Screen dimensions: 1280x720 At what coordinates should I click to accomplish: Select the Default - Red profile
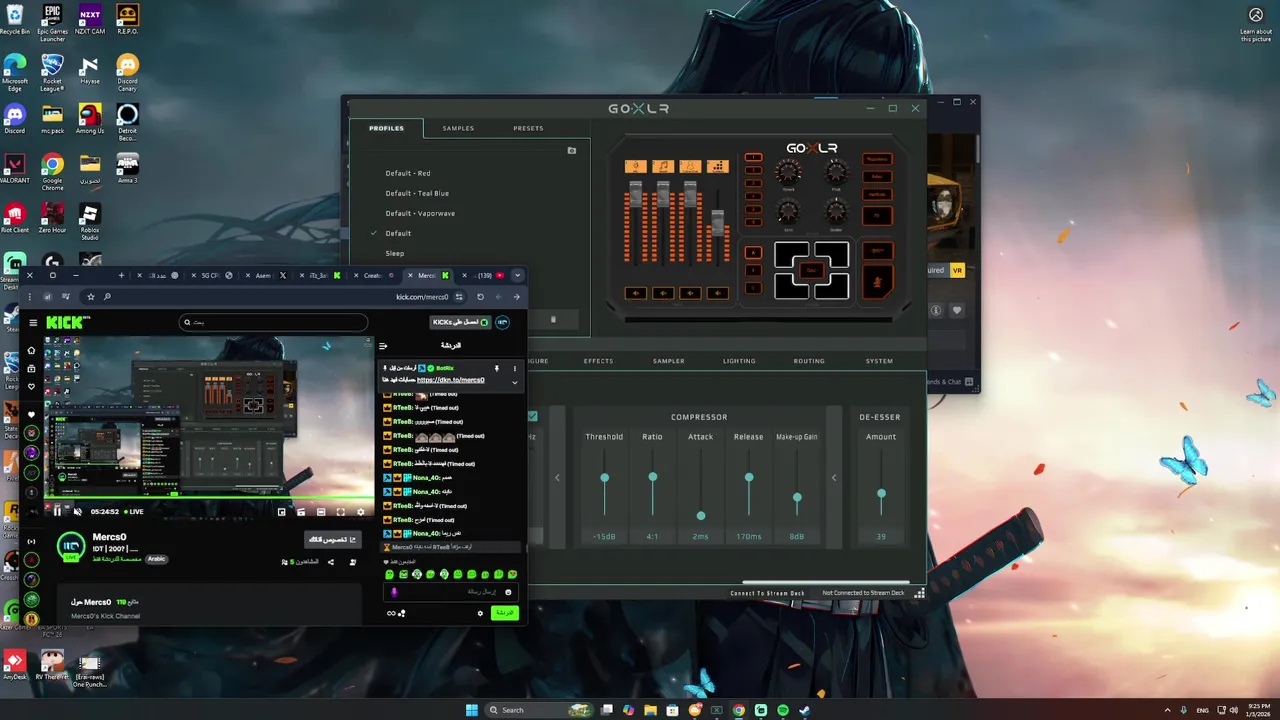pyautogui.click(x=408, y=173)
